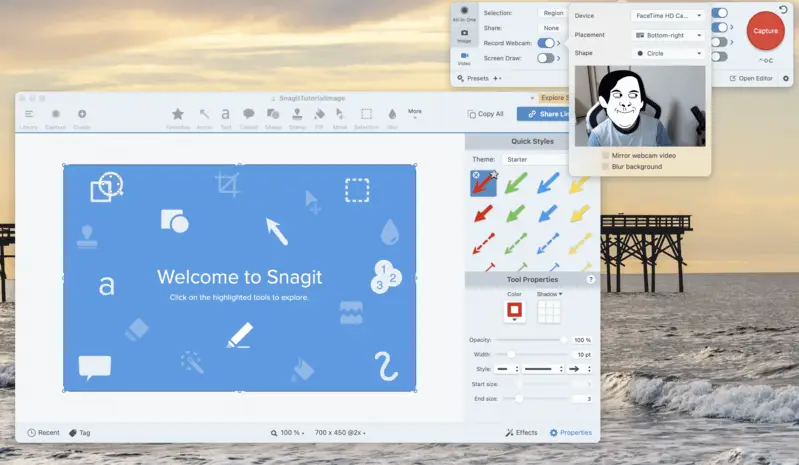Apply the solid blue arrow in top row
Viewport: 799px width, 465px height.
click(548, 183)
